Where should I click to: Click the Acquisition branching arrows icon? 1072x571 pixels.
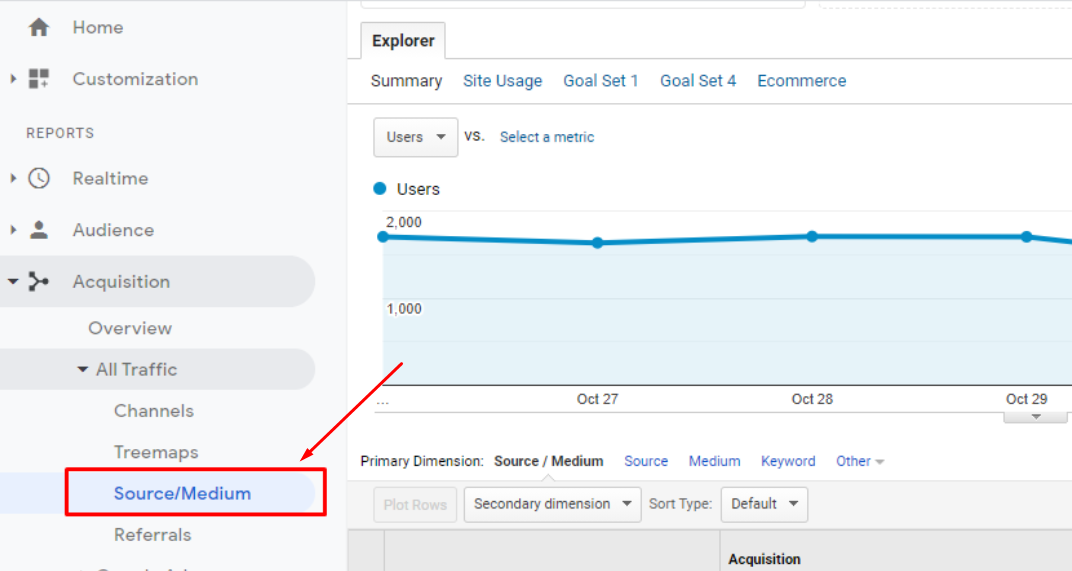pos(39,281)
